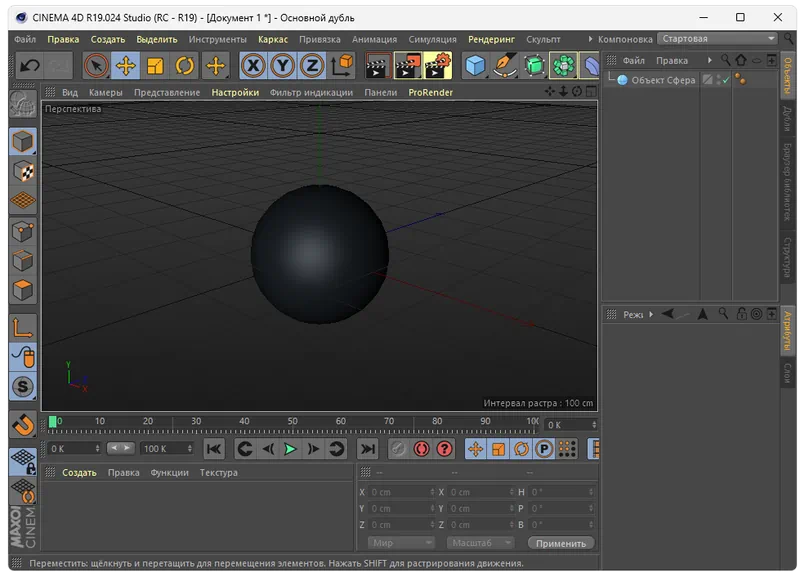Select Workplane mode orange grid icon
The height and width of the screenshot is (573, 800).
pos(23,201)
